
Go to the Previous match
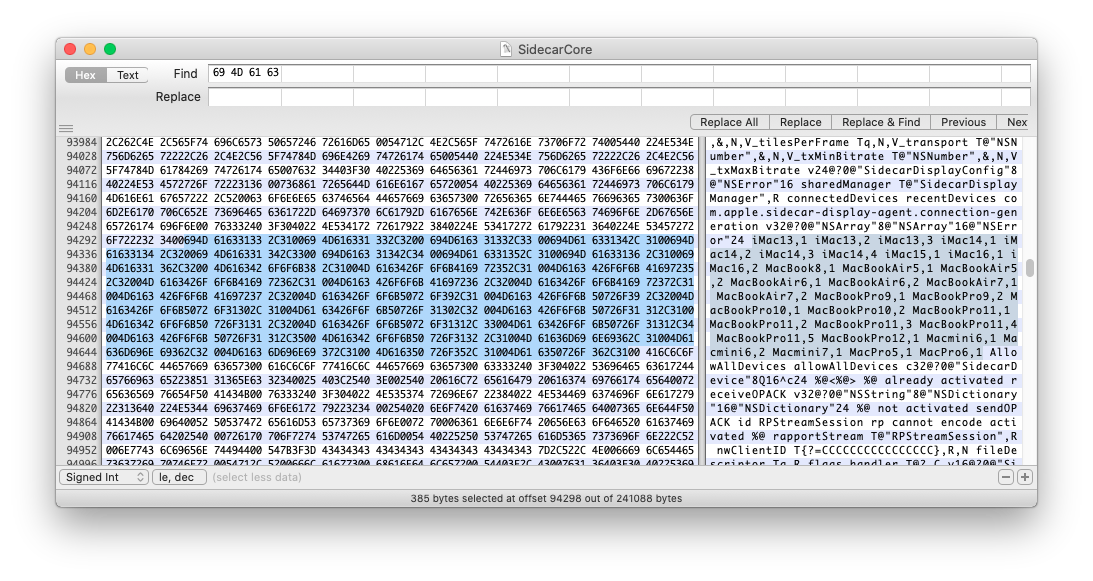point(963,122)
